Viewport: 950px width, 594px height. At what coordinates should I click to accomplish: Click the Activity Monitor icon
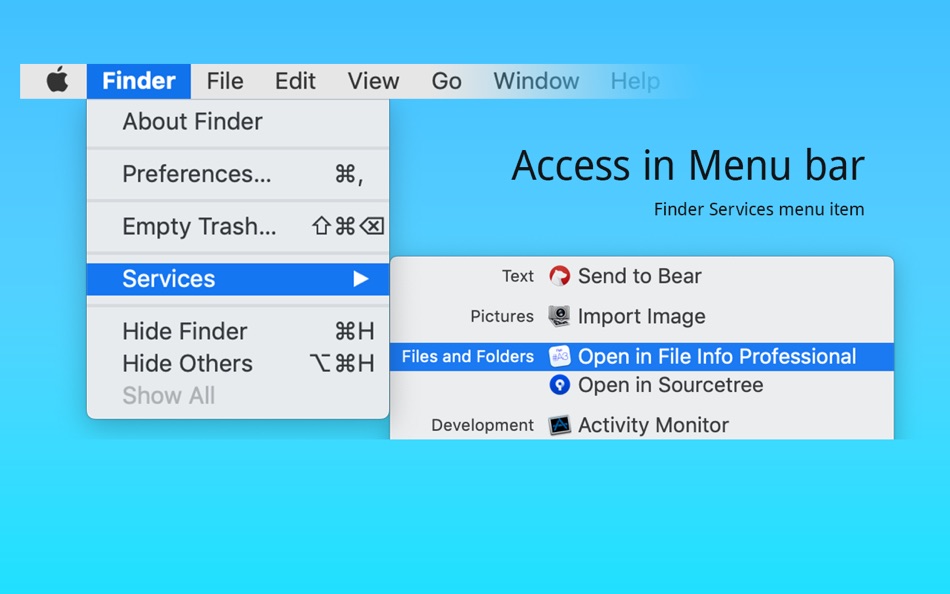[x=559, y=425]
